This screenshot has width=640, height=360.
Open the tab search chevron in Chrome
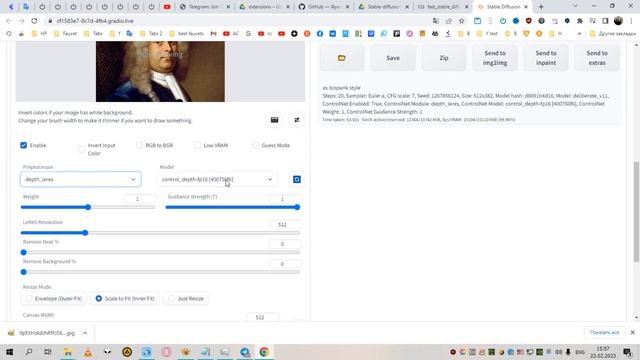click(x=575, y=7)
